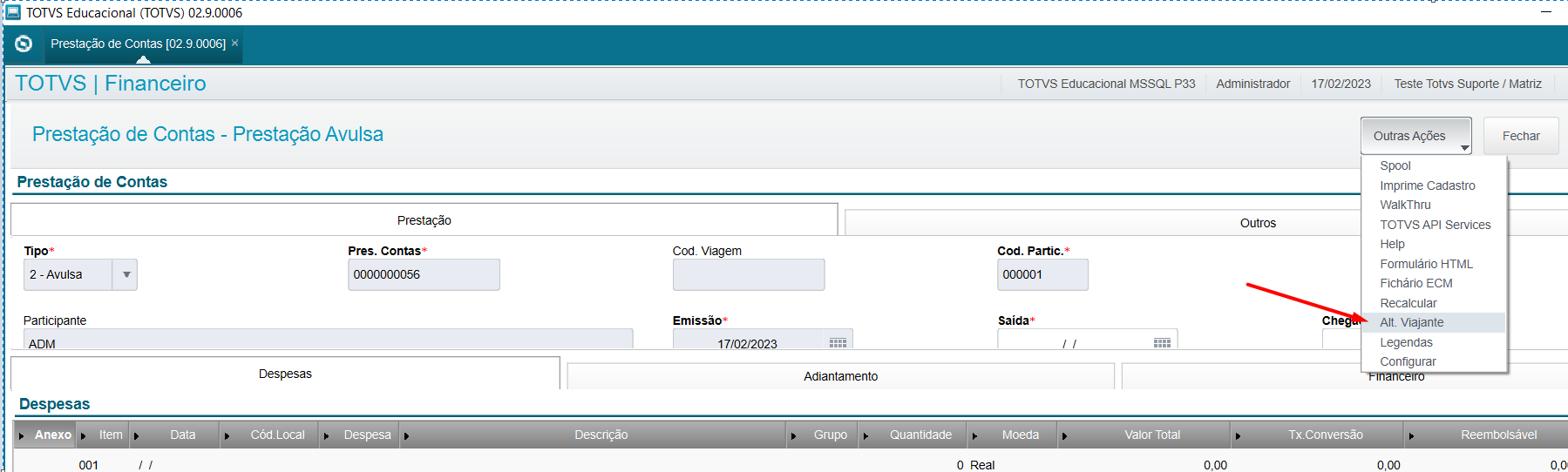The height and width of the screenshot is (472, 1568).
Task: Click TOTVS Educacional app icon in title bar
Action: 13,12
